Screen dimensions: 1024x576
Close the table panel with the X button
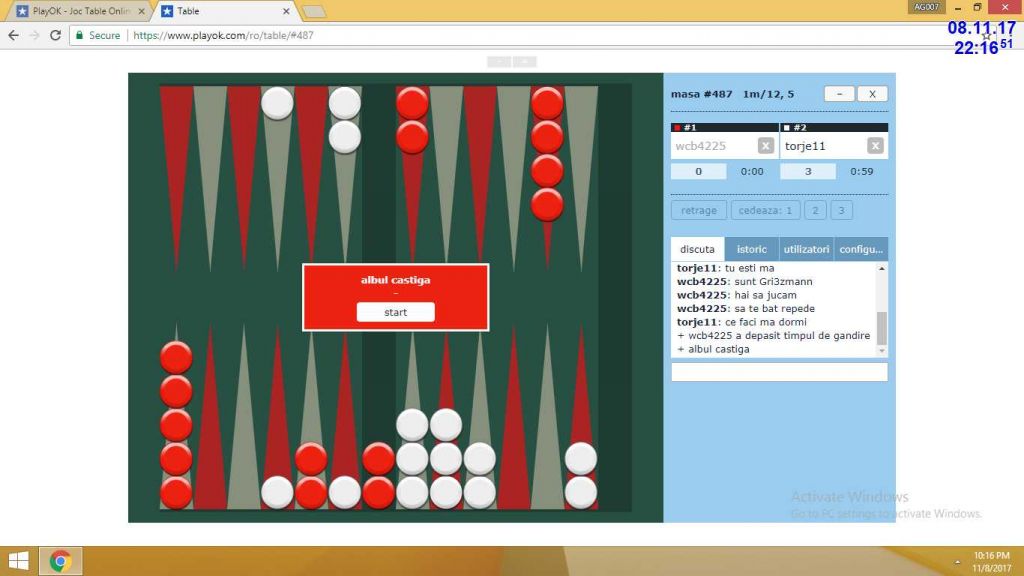[872, 94]
